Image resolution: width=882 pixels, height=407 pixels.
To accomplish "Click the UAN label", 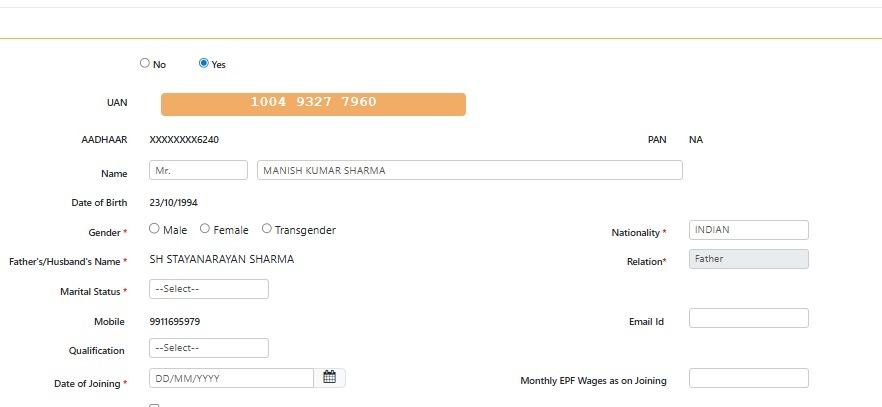I will point(117,103).
